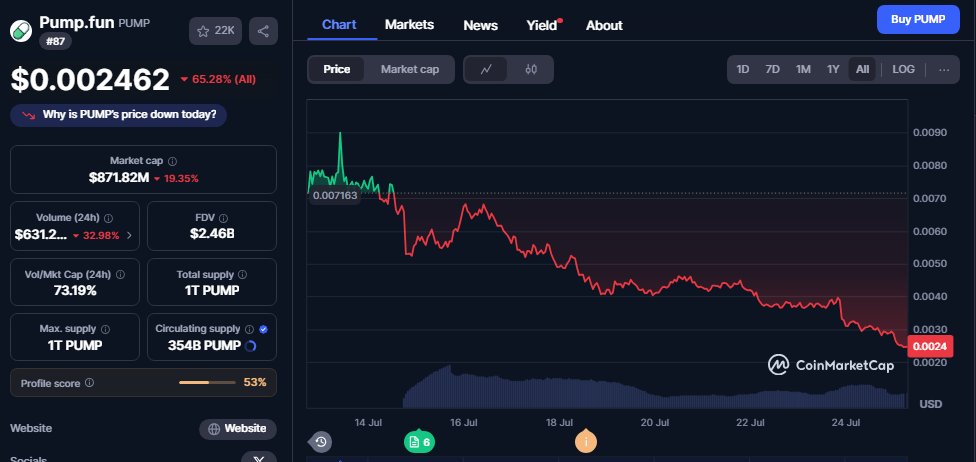The height and width of the screenshot is (462, 976).
Task: Select the Market cap toggle
Action: (x=410, y=69)
